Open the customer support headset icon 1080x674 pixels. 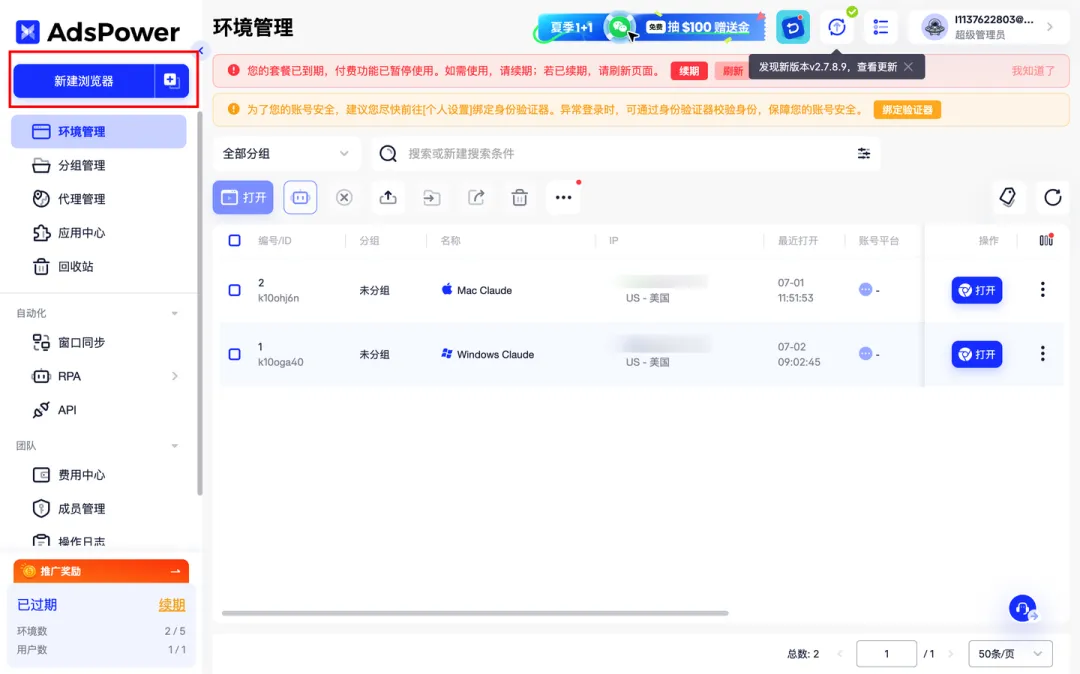coord(1021,608)
